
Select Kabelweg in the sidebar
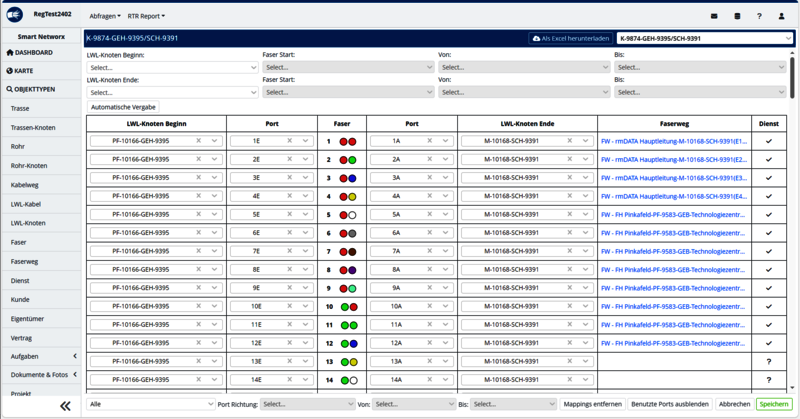(26, 185)
